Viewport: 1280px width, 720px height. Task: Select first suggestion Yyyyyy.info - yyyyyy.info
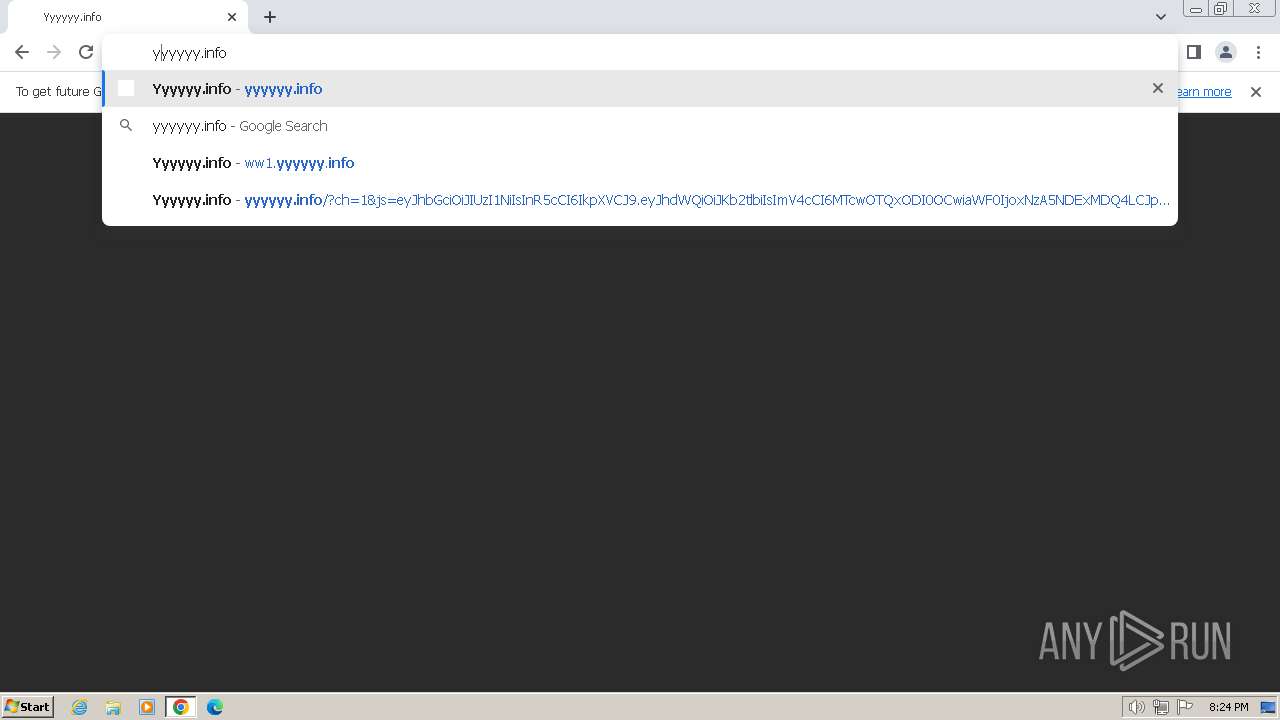(x=640, y=89)
